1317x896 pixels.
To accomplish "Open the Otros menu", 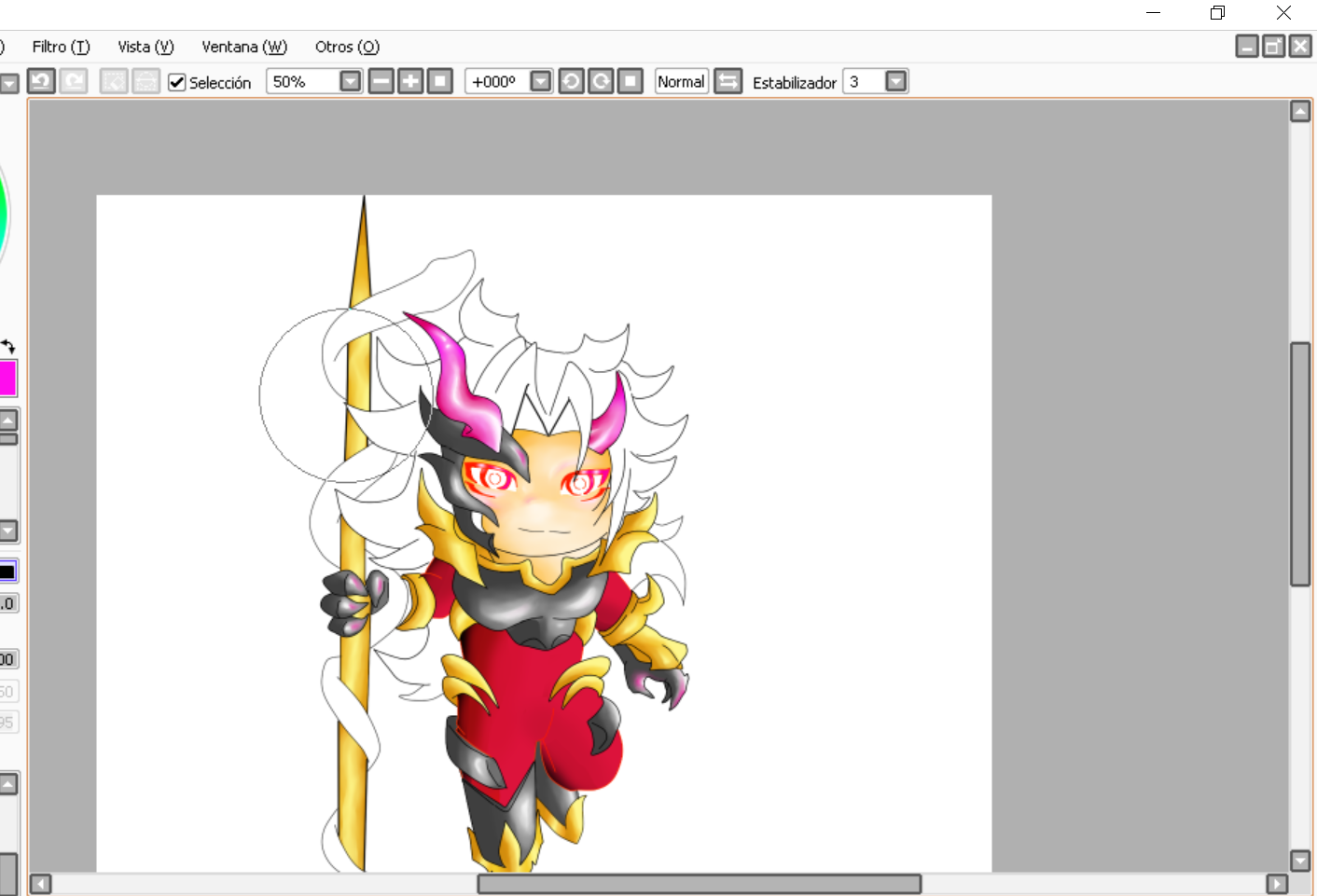I will pos(347,47).
